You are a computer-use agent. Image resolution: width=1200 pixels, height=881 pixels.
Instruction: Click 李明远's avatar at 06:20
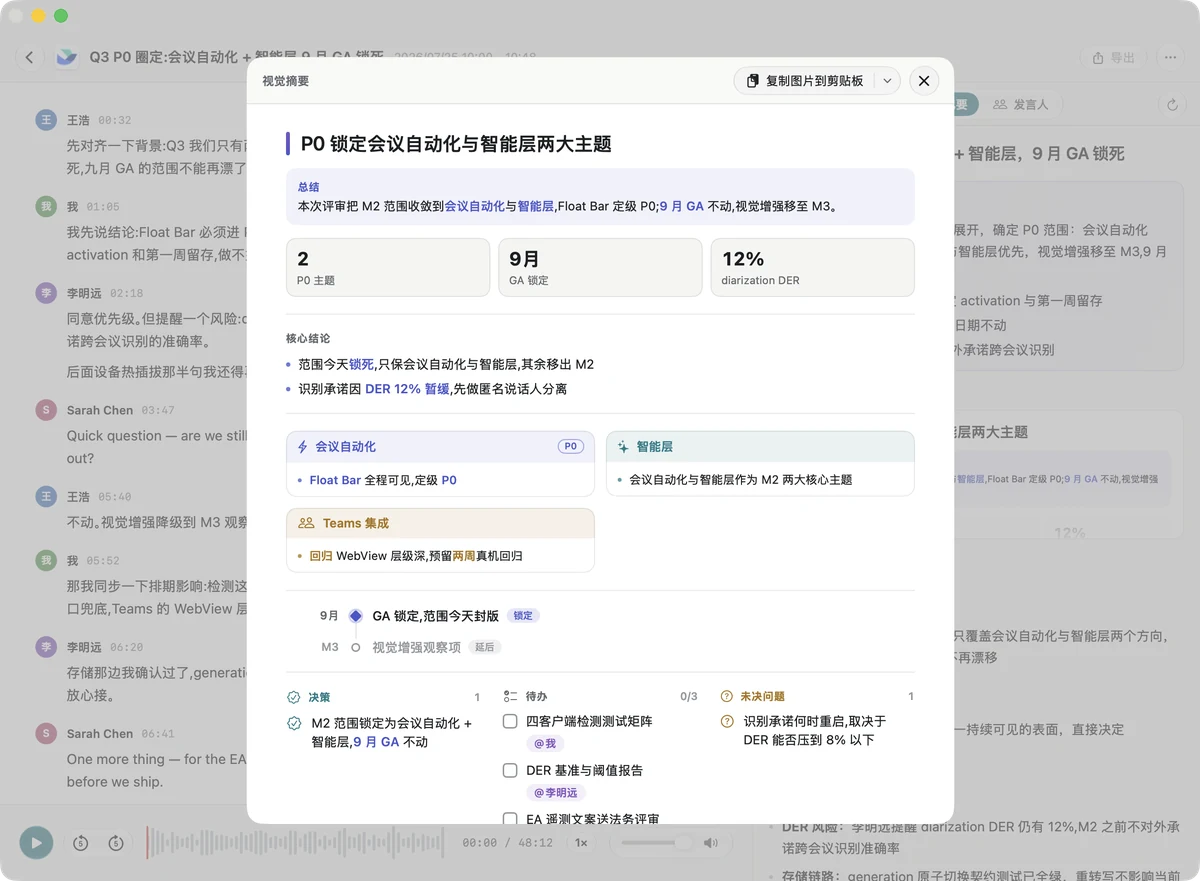point(46,647)
